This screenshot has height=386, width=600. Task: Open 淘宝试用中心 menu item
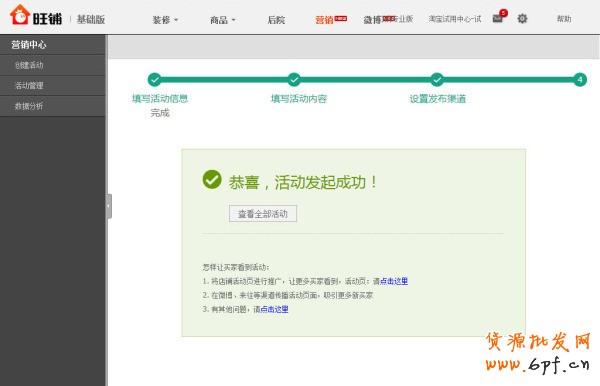454,19
